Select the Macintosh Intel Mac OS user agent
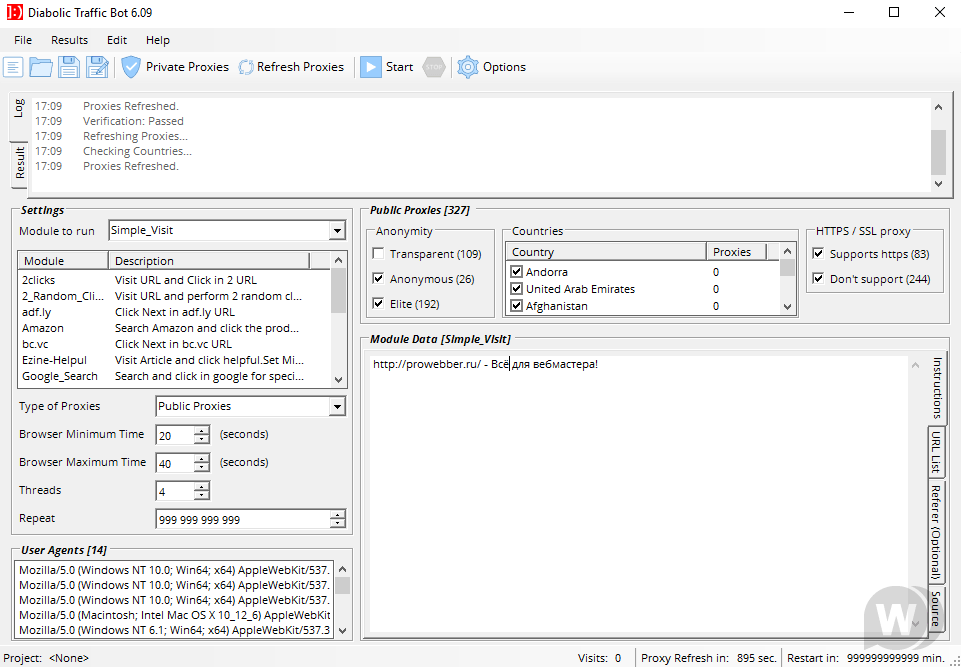Image resolution: width=961 pixels, height=667 pixels. (x=175, y=615)
